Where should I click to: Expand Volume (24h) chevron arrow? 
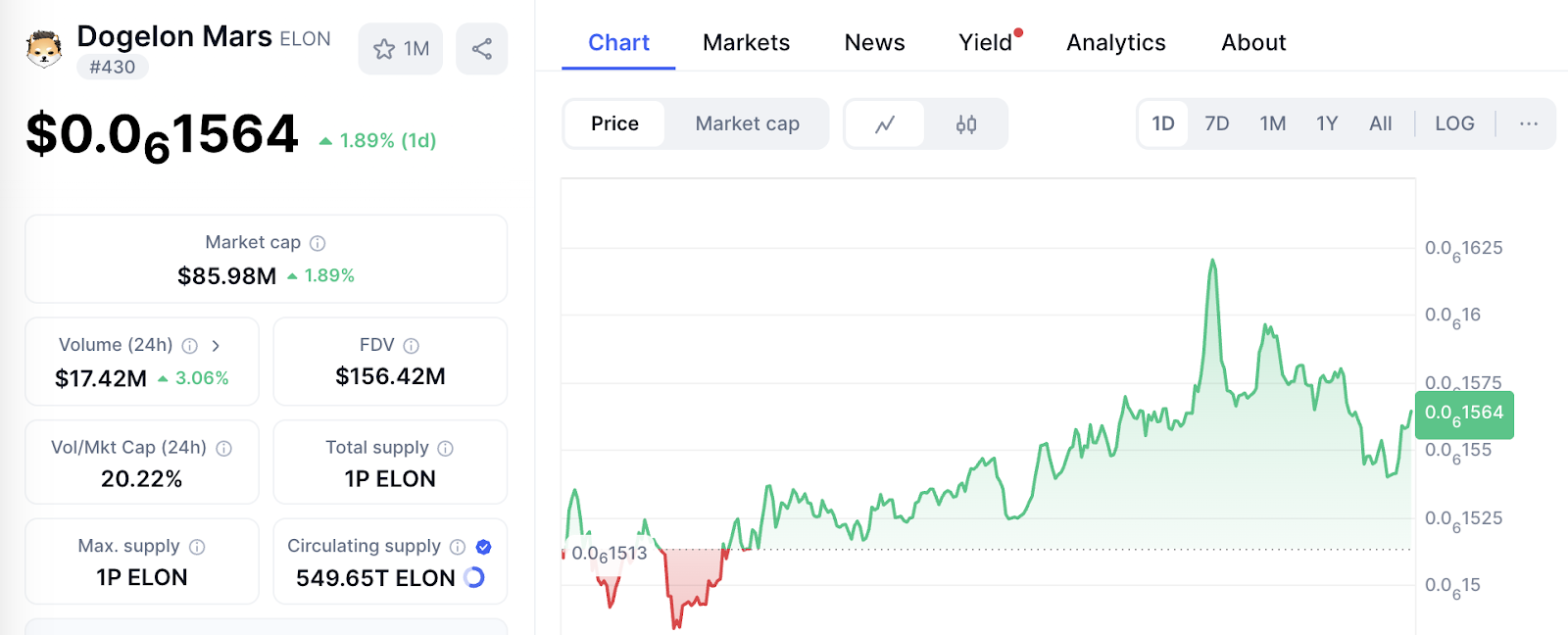216,346
